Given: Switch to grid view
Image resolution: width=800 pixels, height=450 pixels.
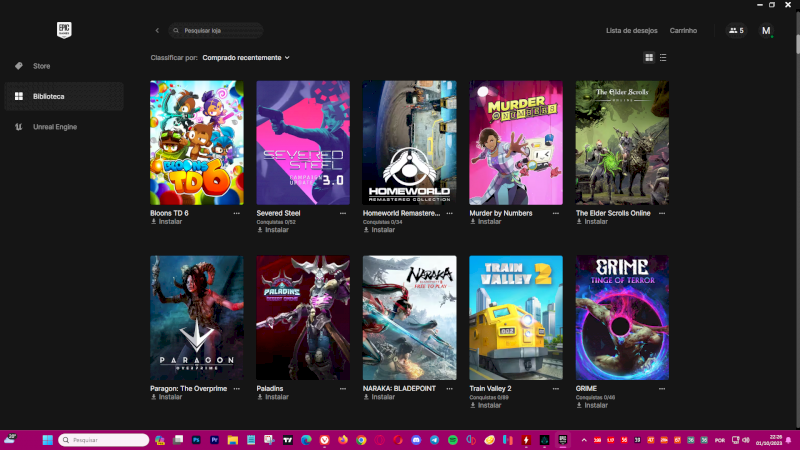Looking at the screenshot, I should pyautogui.click(x=649, y=58).
